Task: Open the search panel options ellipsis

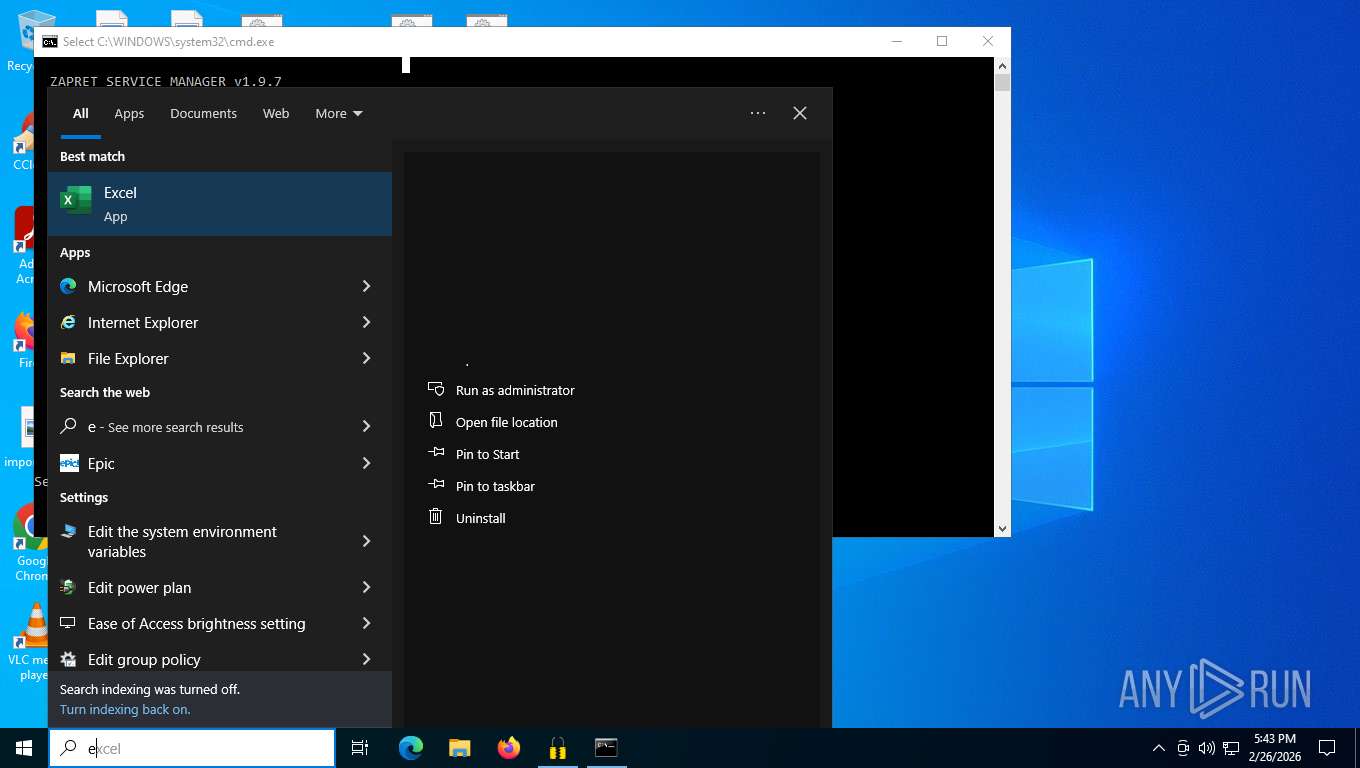Action: [x=758, y=113]
